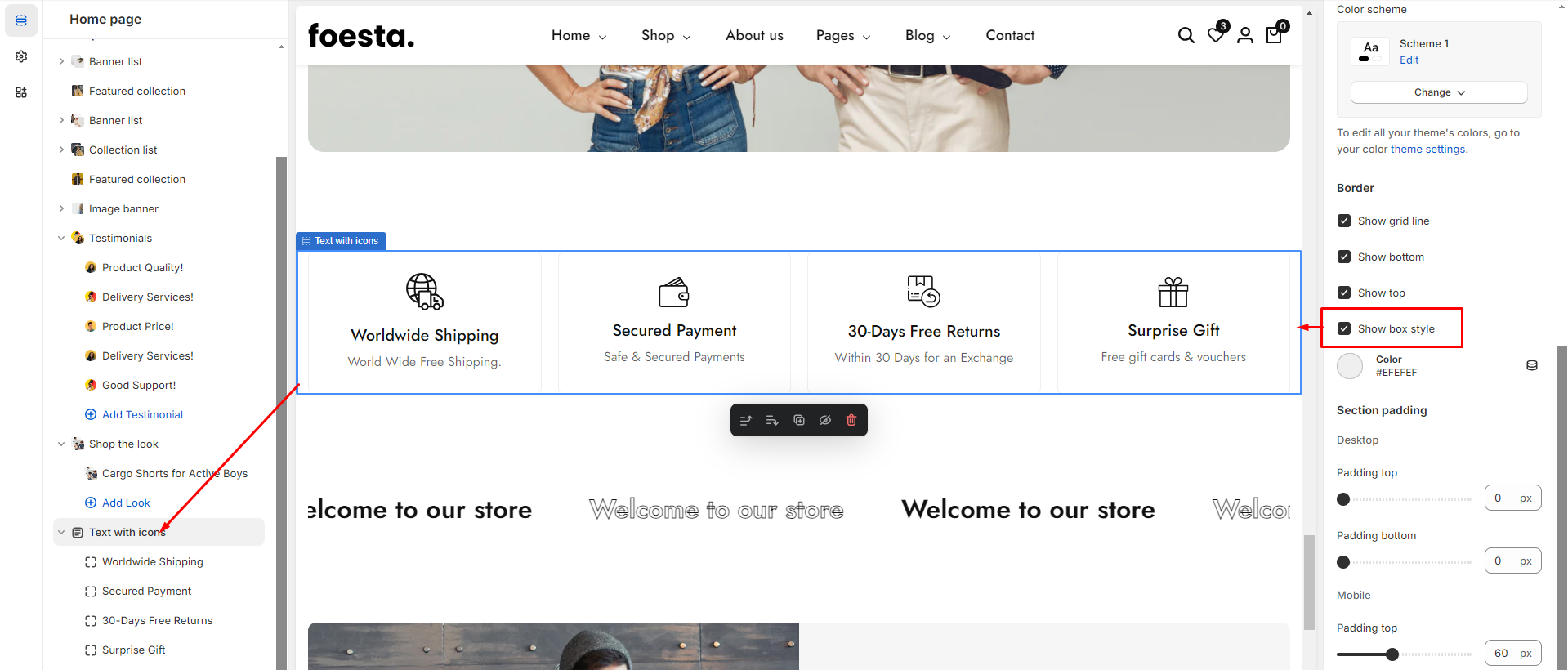The image size is (1568, 670).
Task: Open the wishlist heart icon
Action: [x=1216, y=35]
